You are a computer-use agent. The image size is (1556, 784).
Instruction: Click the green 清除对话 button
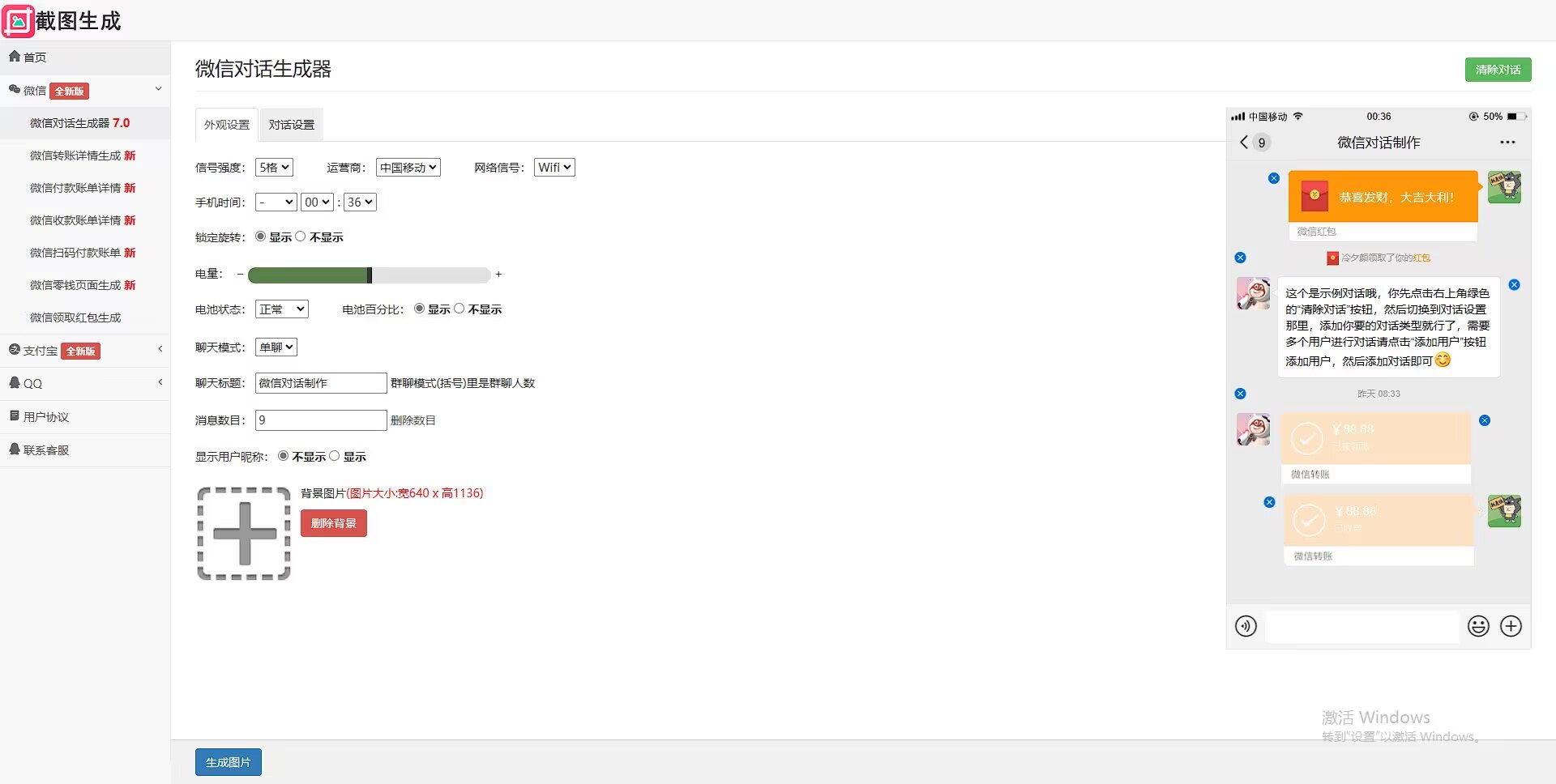pyautogui.click(x=1498, y=70)
